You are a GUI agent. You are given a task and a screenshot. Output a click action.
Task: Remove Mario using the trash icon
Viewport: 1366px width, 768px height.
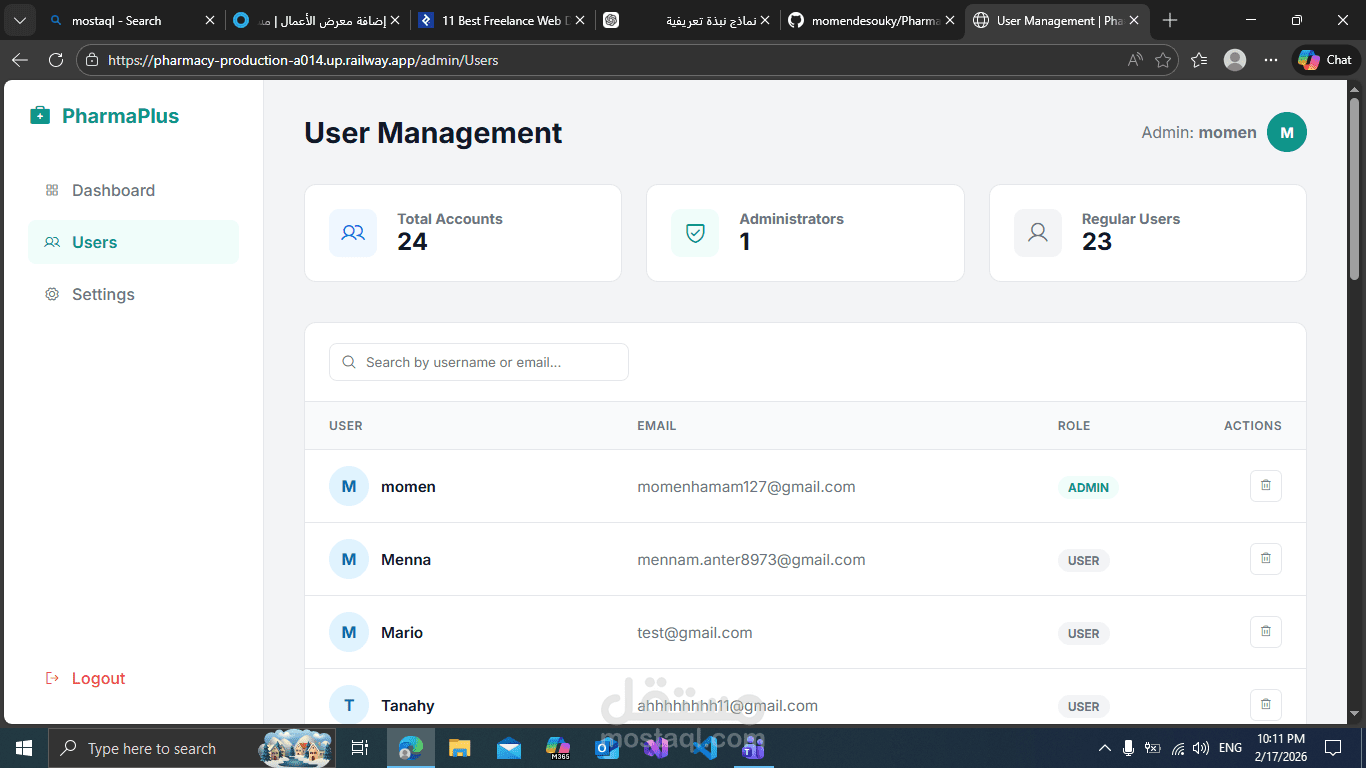[1265, 632]
